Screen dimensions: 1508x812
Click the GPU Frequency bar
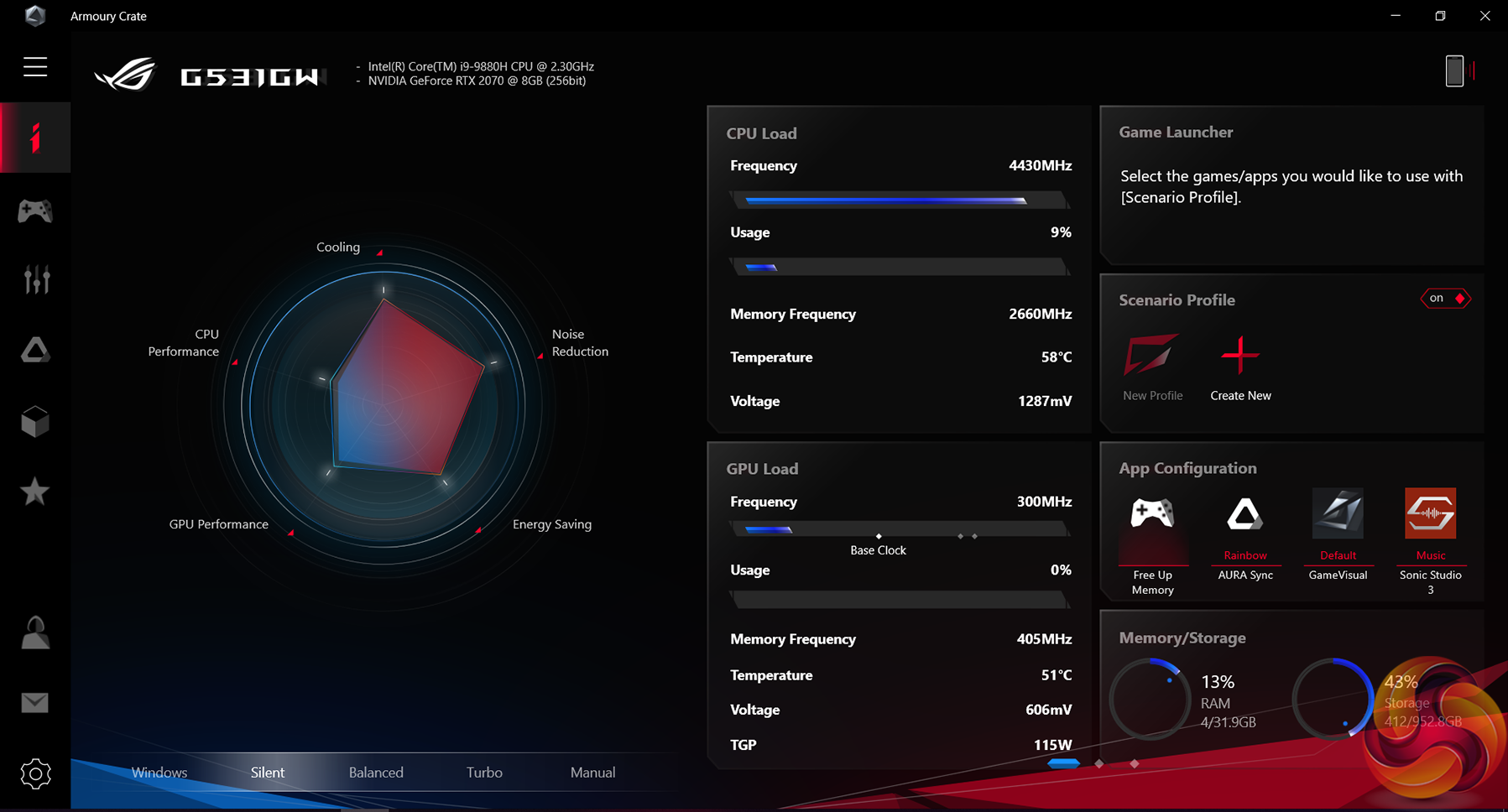coord(900,529)
